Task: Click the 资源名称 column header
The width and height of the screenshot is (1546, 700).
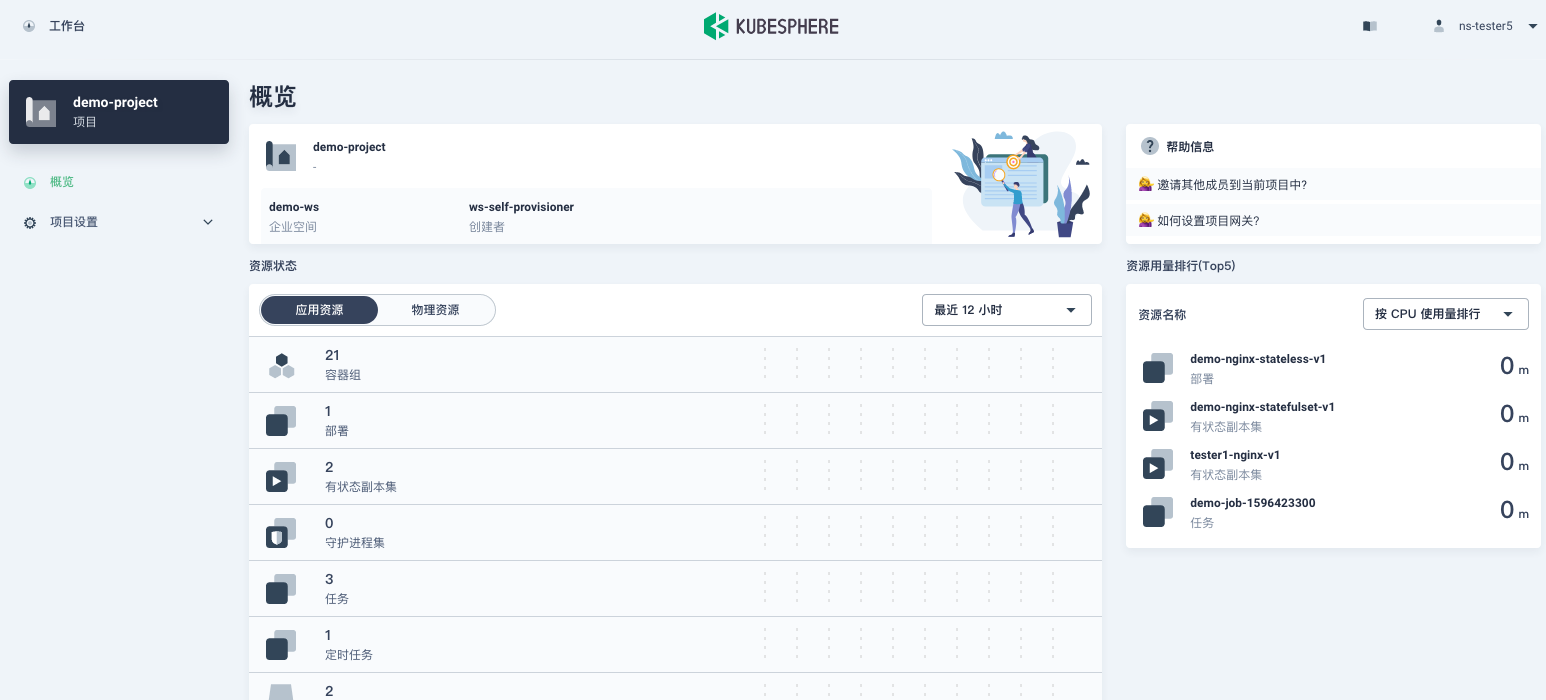Action: pos(1162,314)
